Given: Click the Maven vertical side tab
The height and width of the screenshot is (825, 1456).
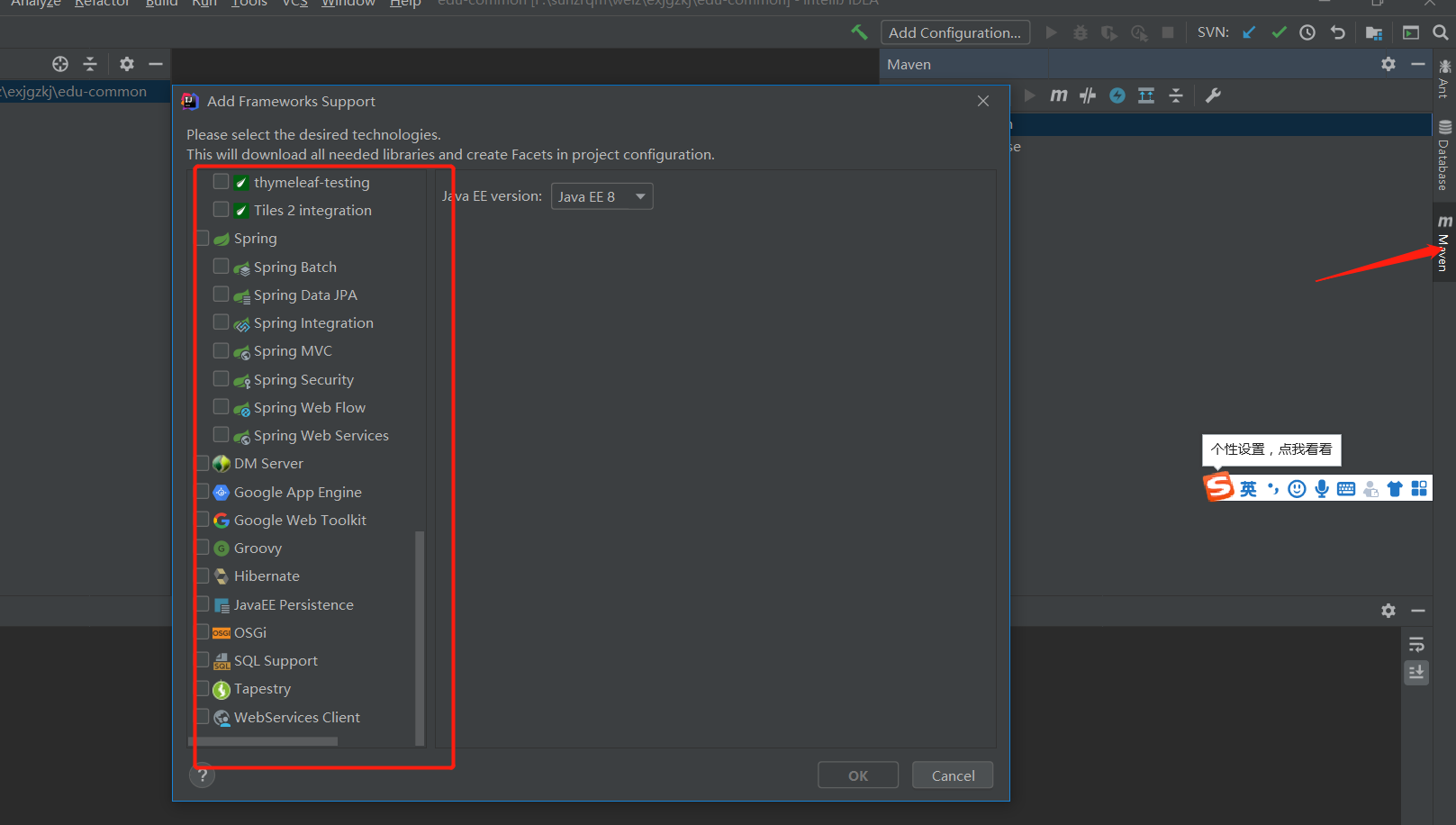Looking at the screenshot, I should pyautogui.click(x=1444, y=244).
